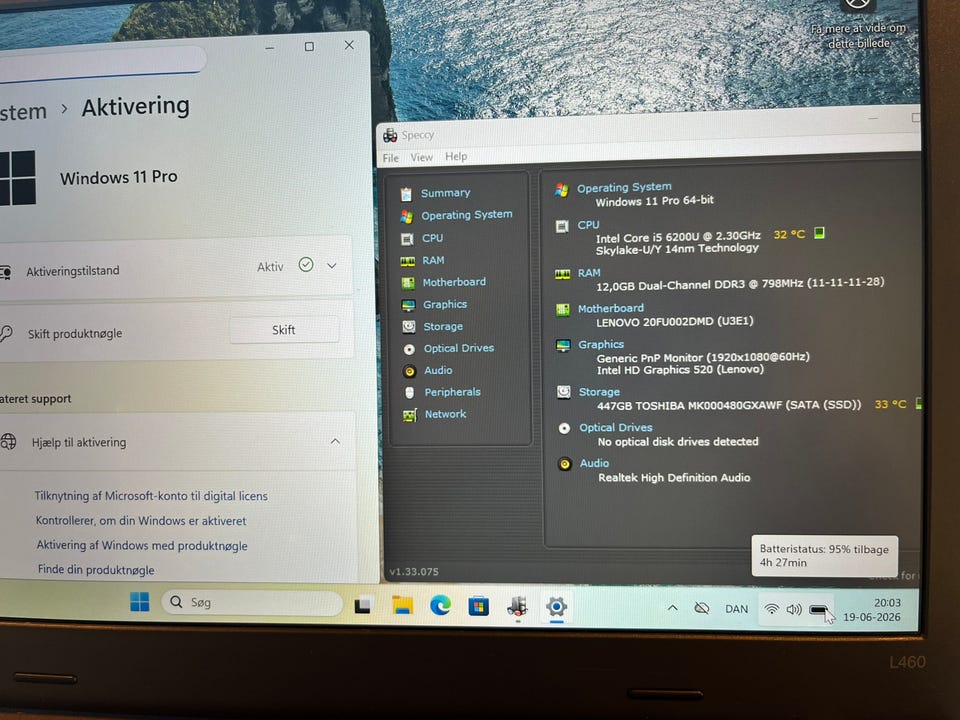960x720 pixels.
Task: Click the Peripherals mouse icon in sidebar
Action: tap(410, 393)
